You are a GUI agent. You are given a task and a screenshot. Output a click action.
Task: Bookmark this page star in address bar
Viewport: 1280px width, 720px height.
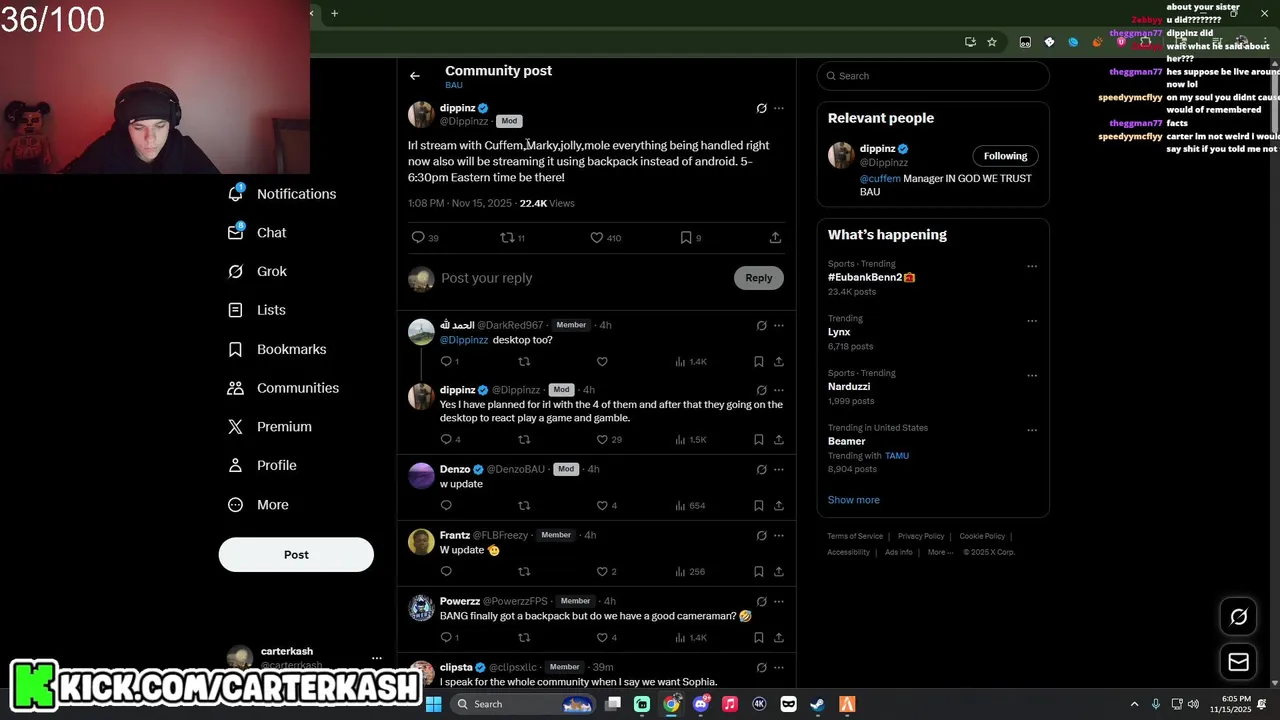[991, 42]
